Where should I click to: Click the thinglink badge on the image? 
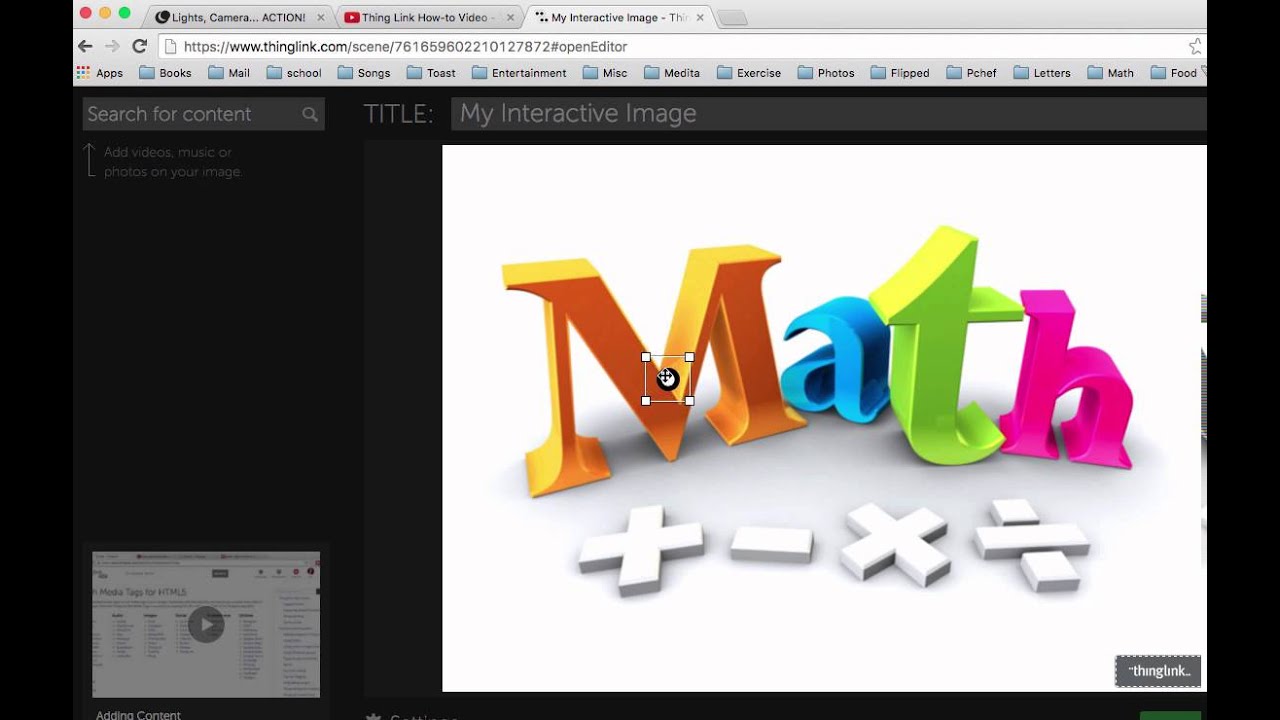coord(1158,671)
